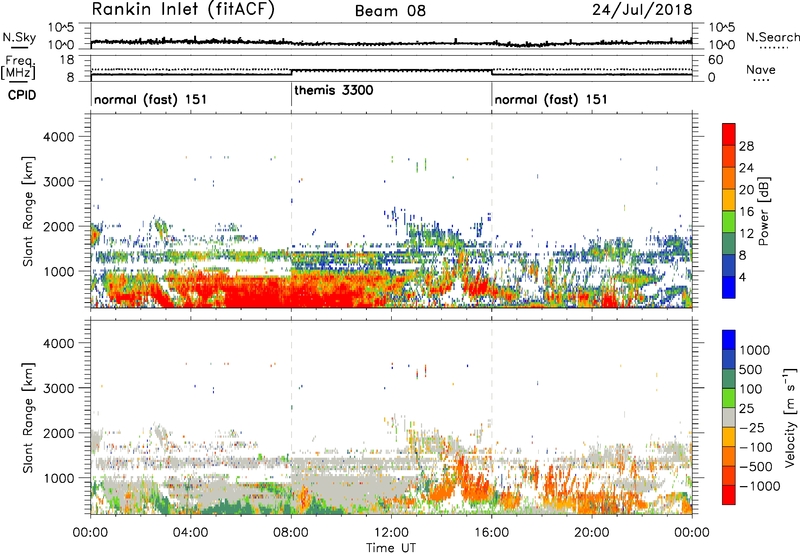Screen dimensions: 800x554
Task: Click the 'Time UT' axis label
Action: [x=391, y=548]
